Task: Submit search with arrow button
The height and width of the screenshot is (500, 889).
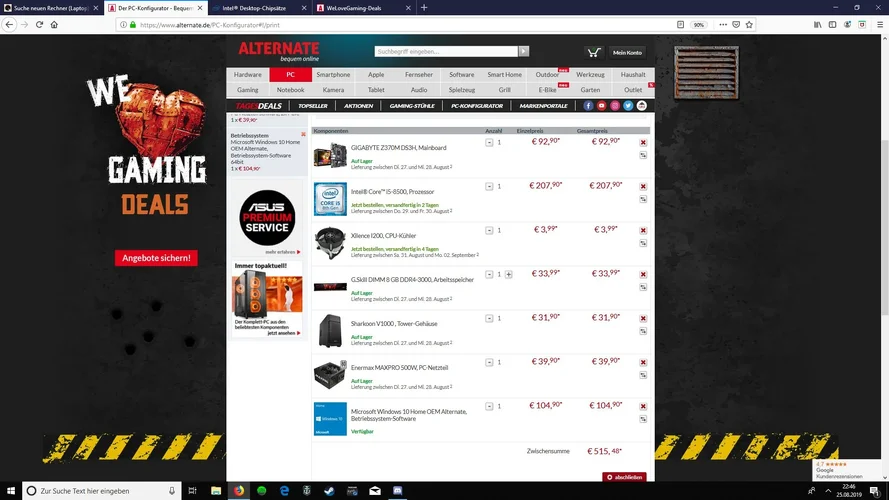Action: pyautogui.click(x=523, y=51)
